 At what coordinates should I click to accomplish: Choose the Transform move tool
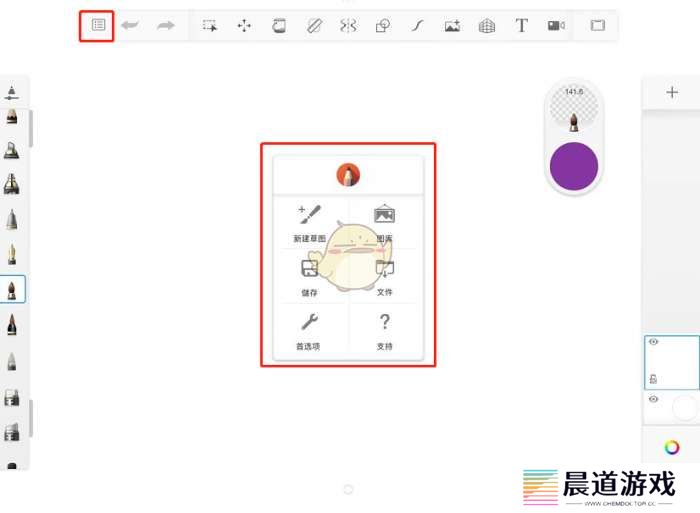[x=244, y=26]
